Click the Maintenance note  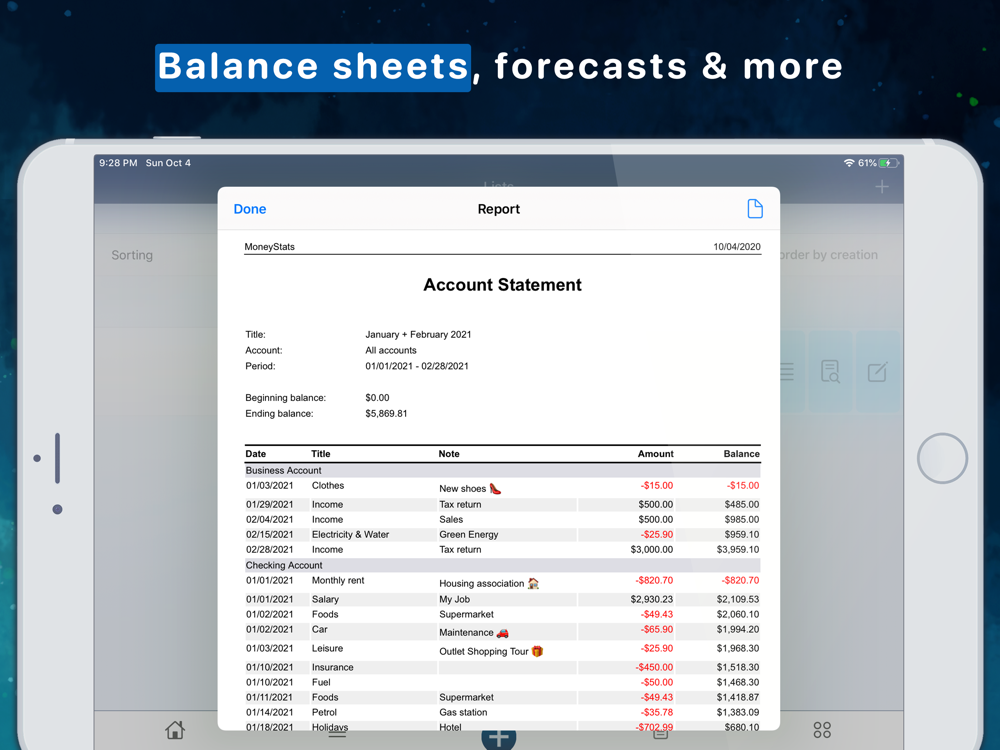pyautogui.click(x=474, y=633)
